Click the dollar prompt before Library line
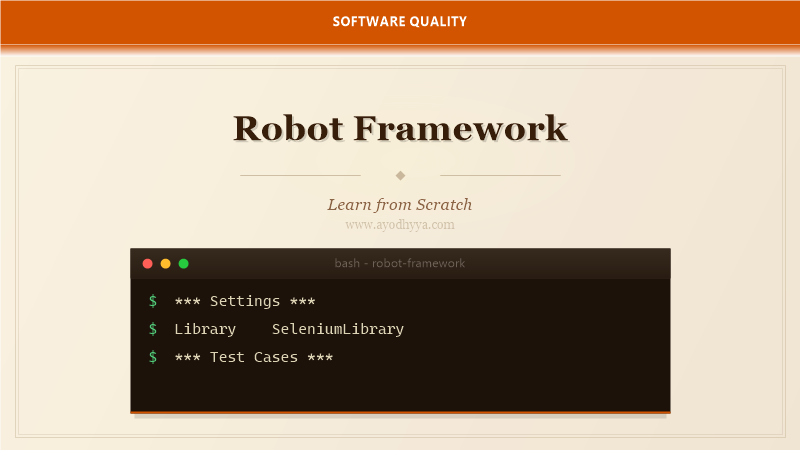This screenshot has width=800, height=450. point(153,329)
